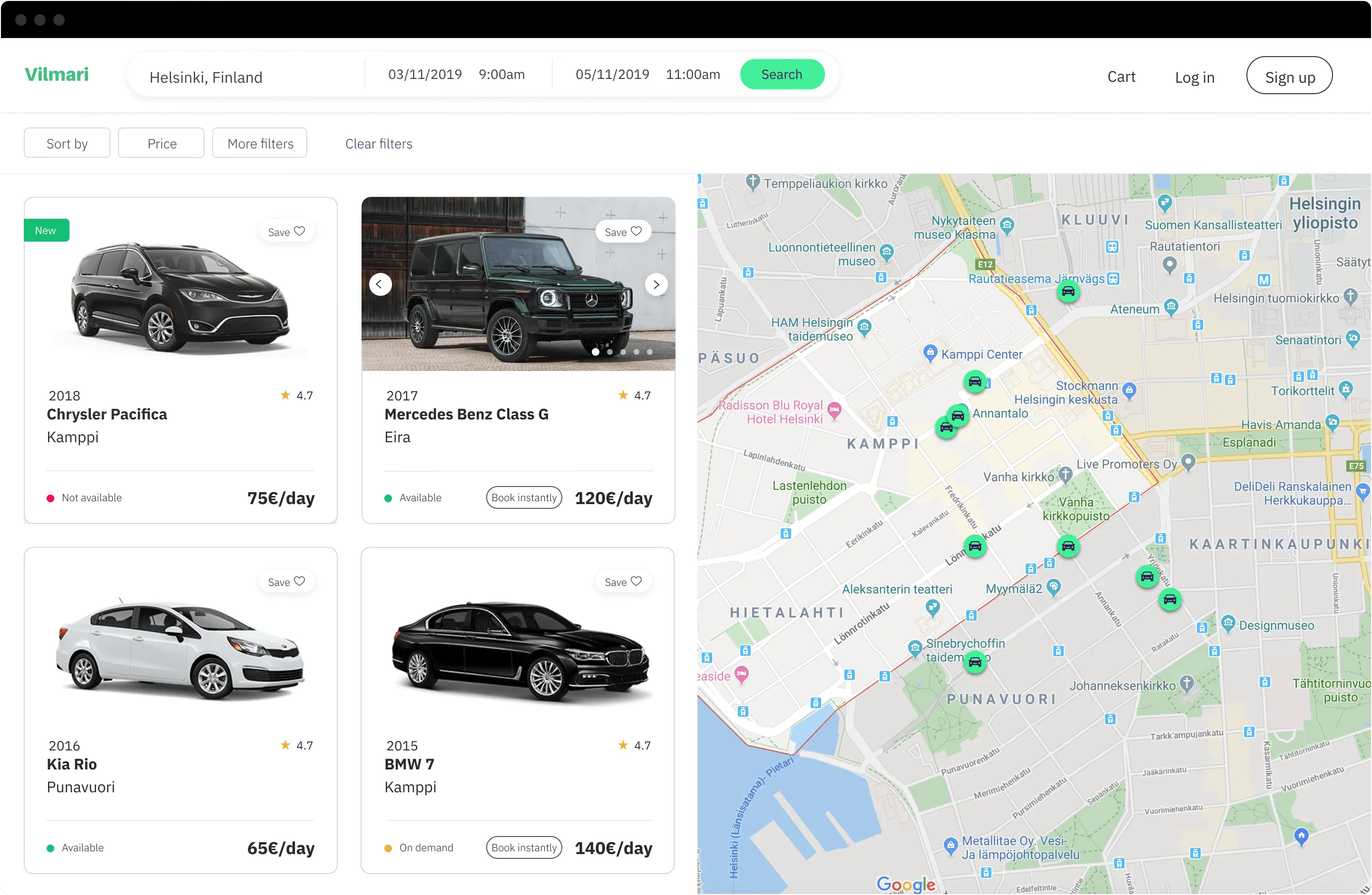Select the second Mercedes carousel dot
Image resolution: width=1372 pixels, height=895 pixels.
tap(609, 351)
